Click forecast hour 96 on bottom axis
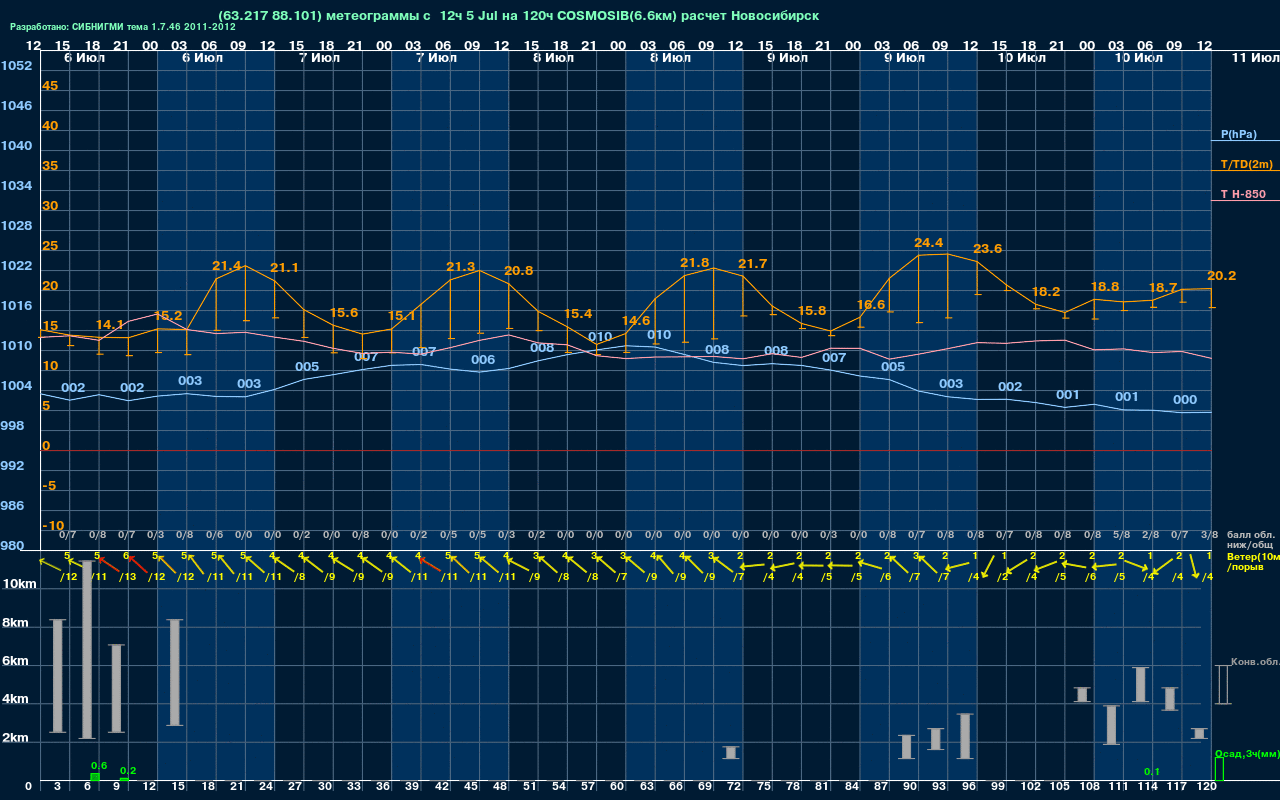The height and width of the screenshot is (800, 1280). click(x=969, y=788)
